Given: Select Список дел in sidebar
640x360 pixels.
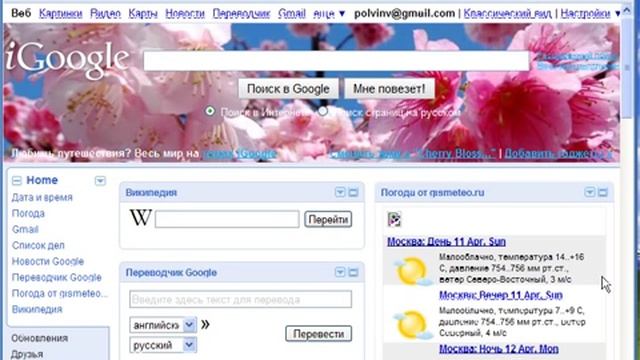Looking at the screenshot, I should [x=38, y=245].
